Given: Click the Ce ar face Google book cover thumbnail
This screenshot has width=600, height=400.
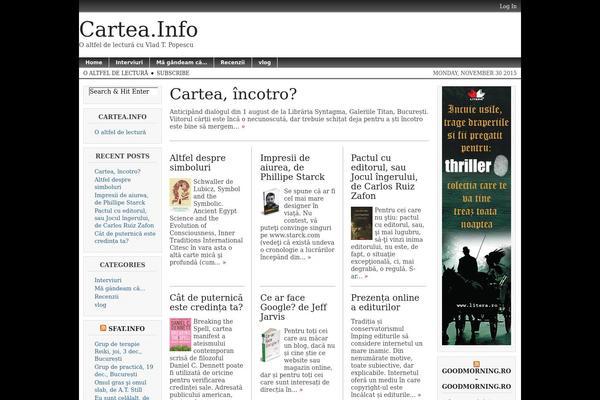Looking at the screenshot, I should click(271, 345).
